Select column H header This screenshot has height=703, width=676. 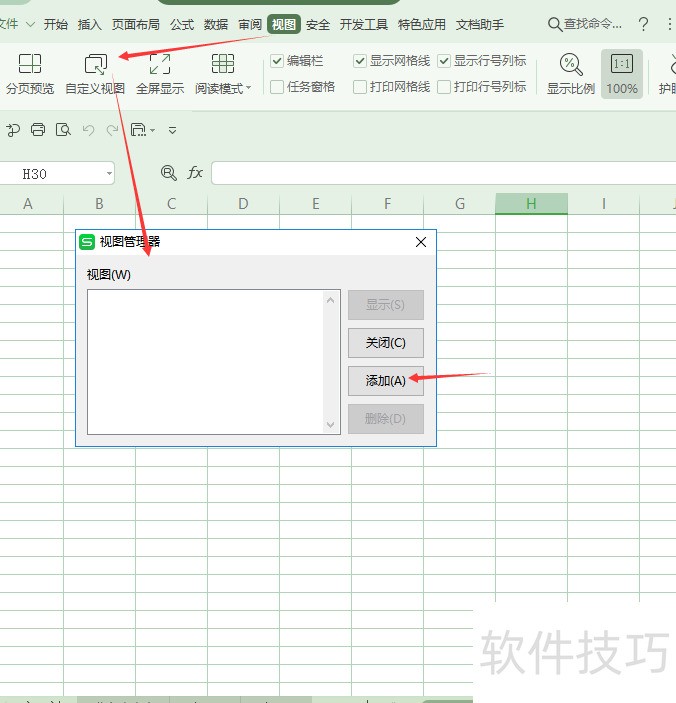pyautogui.click(x=531, y=204)
